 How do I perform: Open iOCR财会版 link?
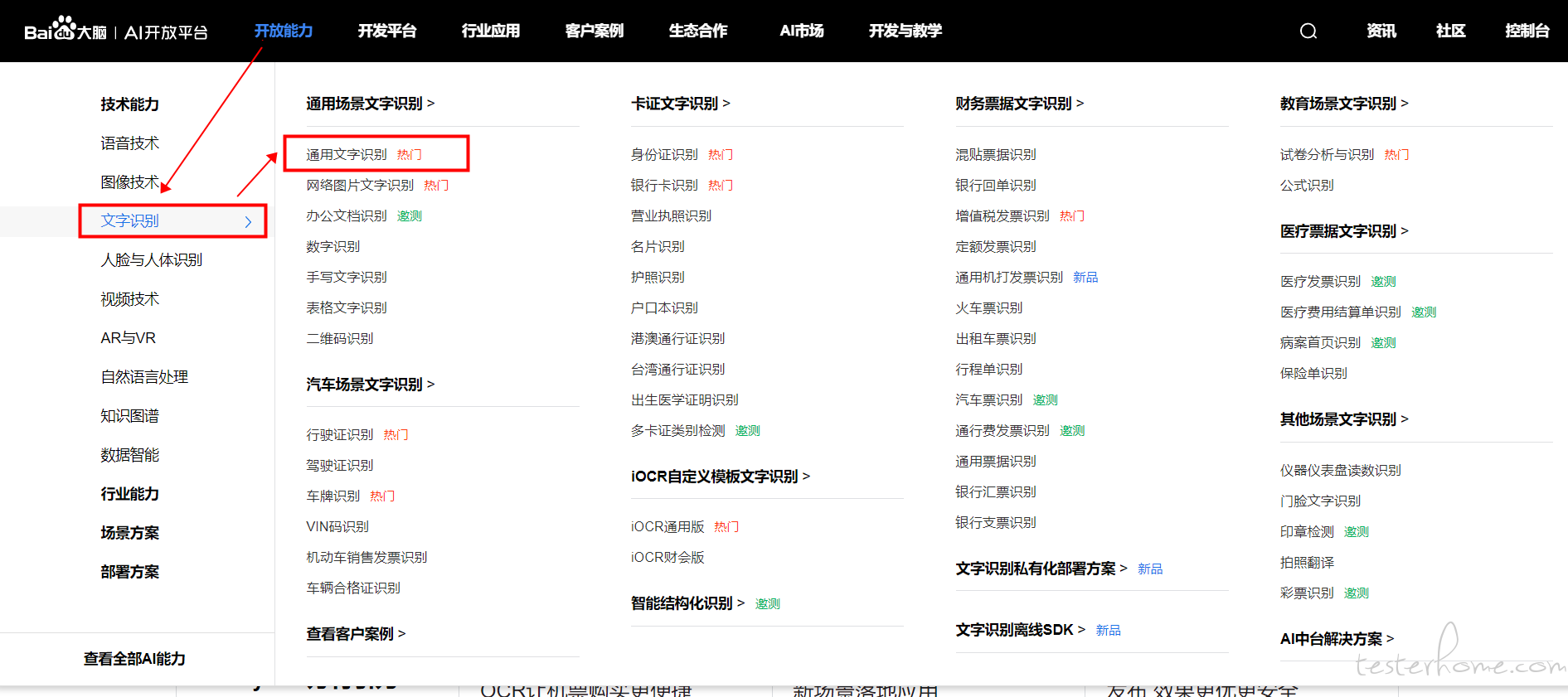(x=667, y=558)
